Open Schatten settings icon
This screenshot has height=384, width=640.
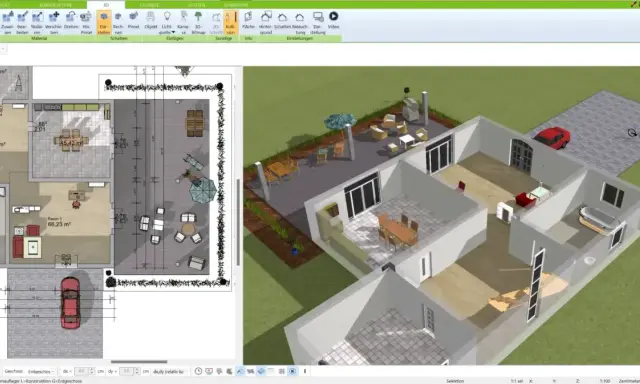pos(282,17)
